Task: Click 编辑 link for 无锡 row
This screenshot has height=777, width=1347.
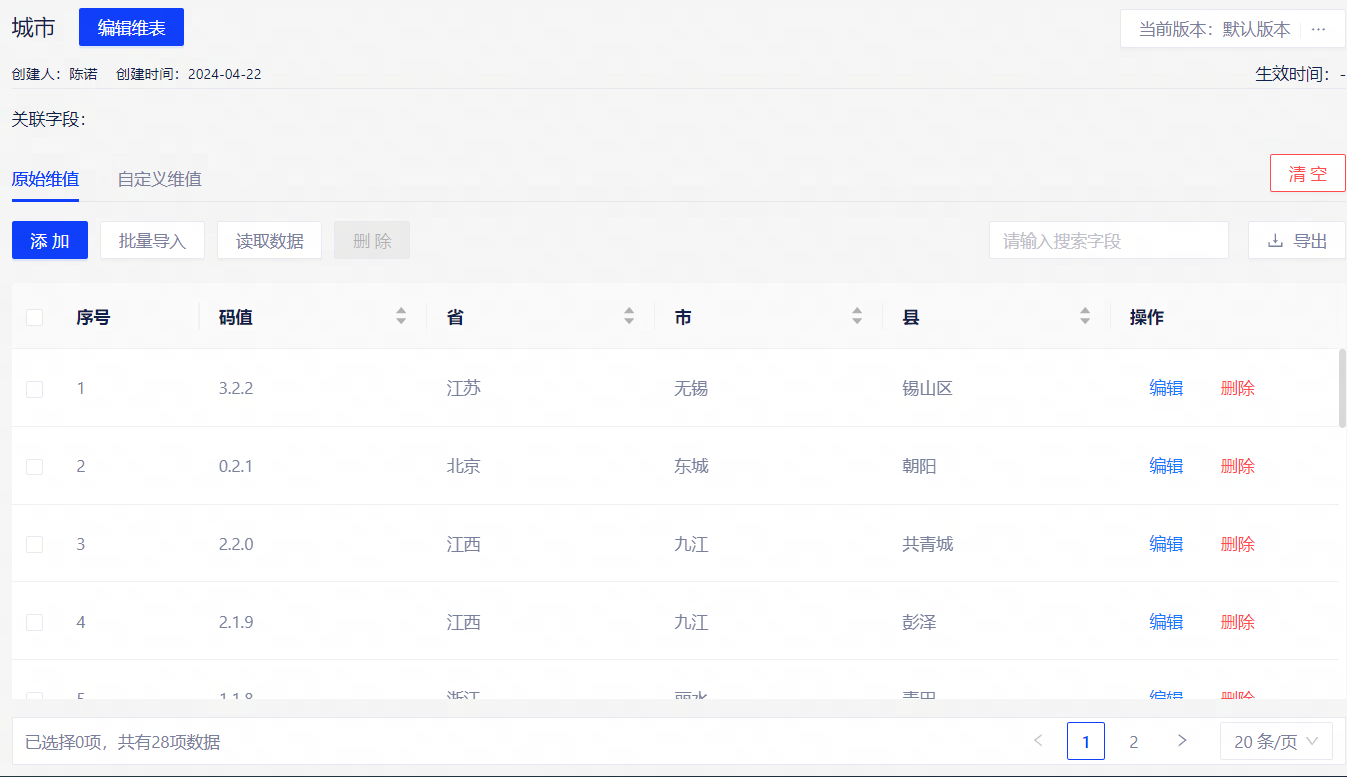Action: [x=1166, y=389]
